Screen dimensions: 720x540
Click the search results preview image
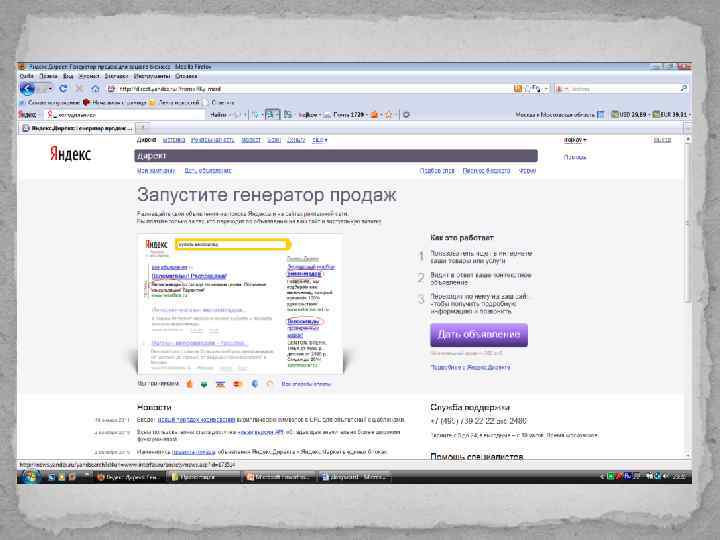[x=239, y=304]
